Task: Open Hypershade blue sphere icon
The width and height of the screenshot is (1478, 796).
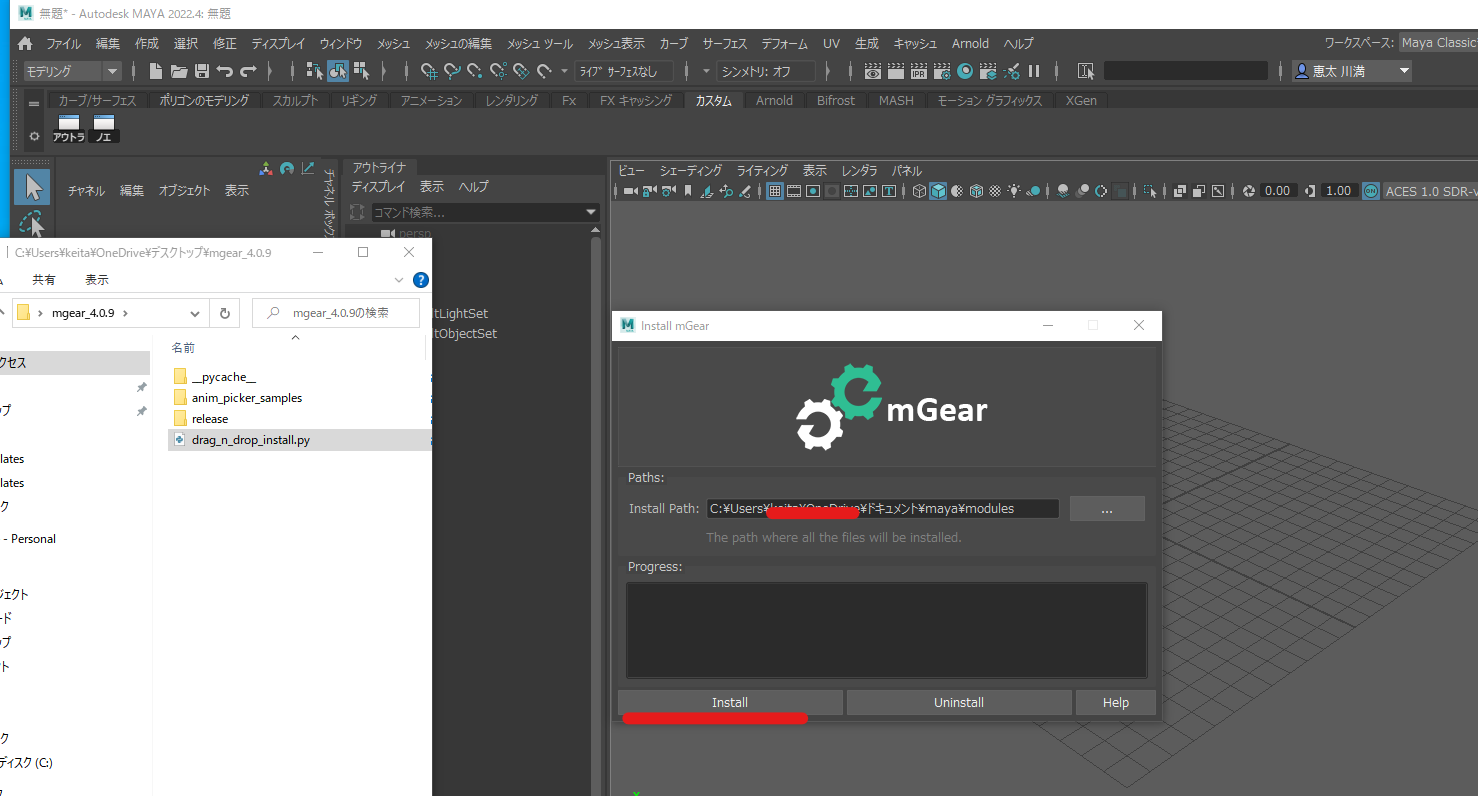Action: coord(965,71)
